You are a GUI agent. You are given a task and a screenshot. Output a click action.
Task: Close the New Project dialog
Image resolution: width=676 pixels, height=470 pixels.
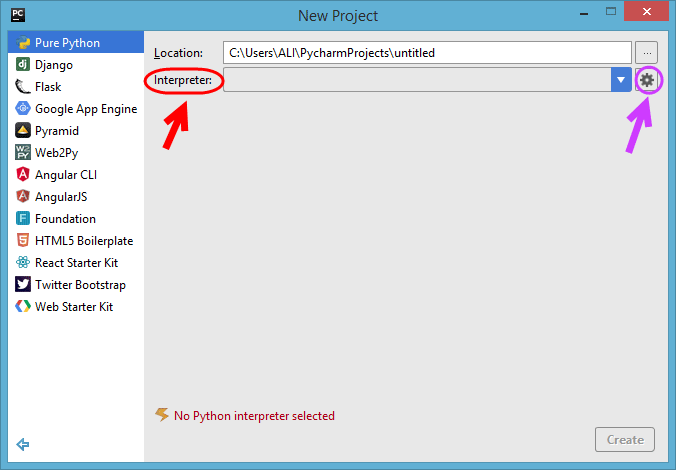click(647, 12)
